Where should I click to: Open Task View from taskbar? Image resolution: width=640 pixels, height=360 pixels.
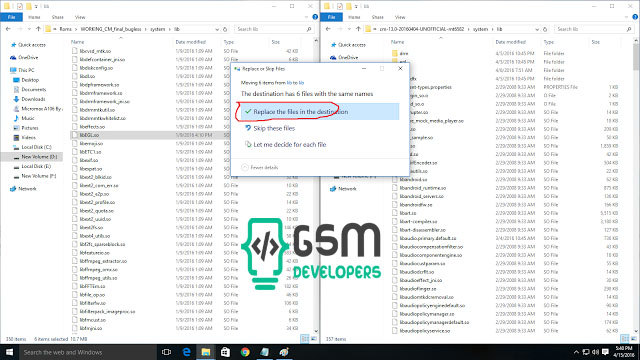(x=167, y=352)
